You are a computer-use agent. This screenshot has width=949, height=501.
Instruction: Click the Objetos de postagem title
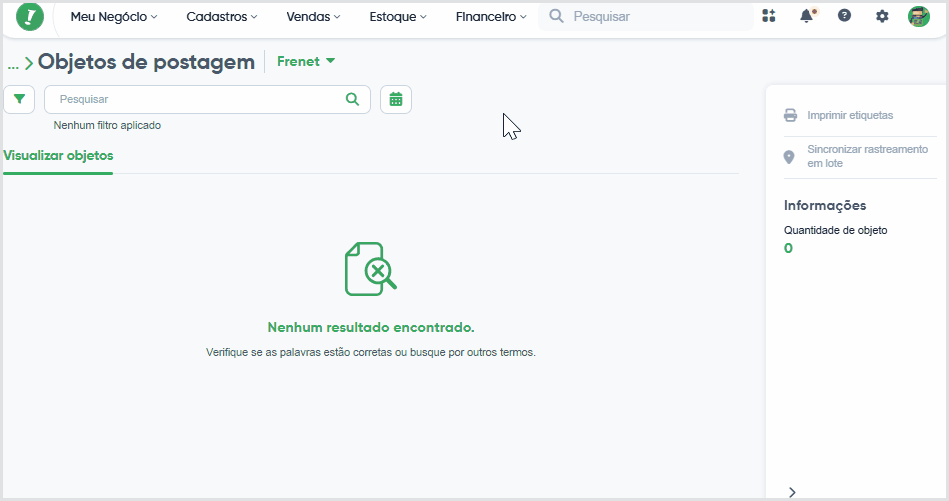146,62
